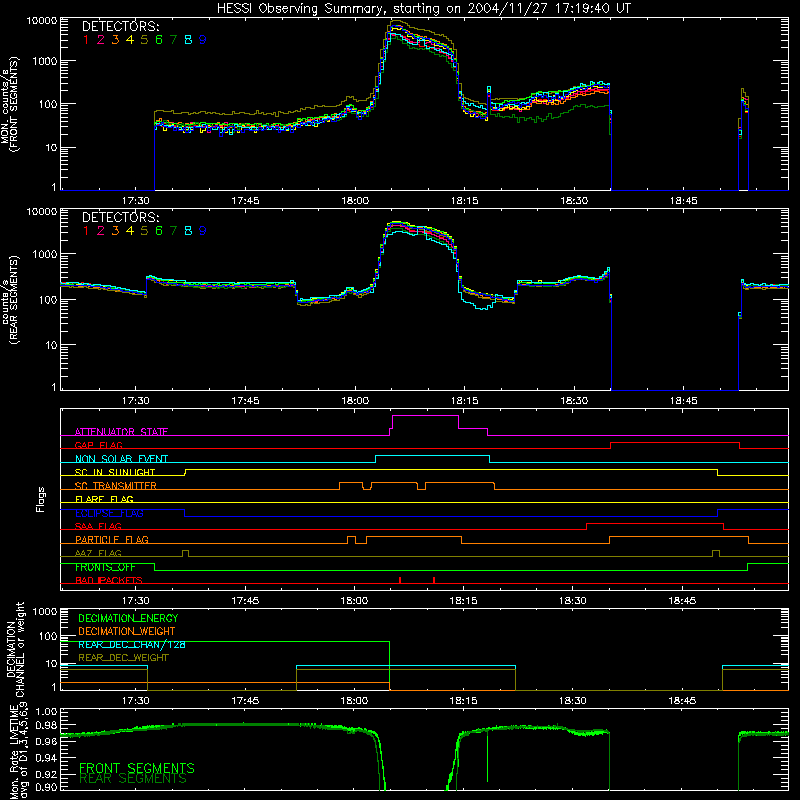Click the FLARE_FLAG label

(104, 499)
